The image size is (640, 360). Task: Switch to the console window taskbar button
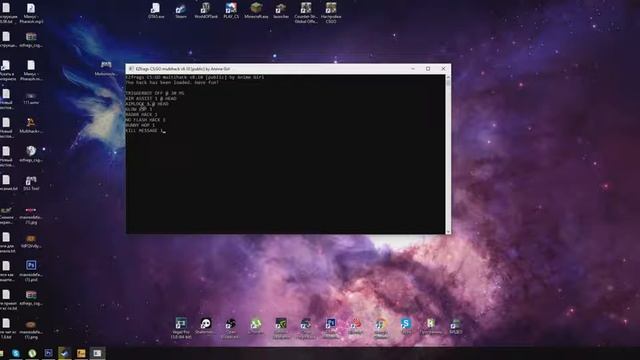click(97, 353)
